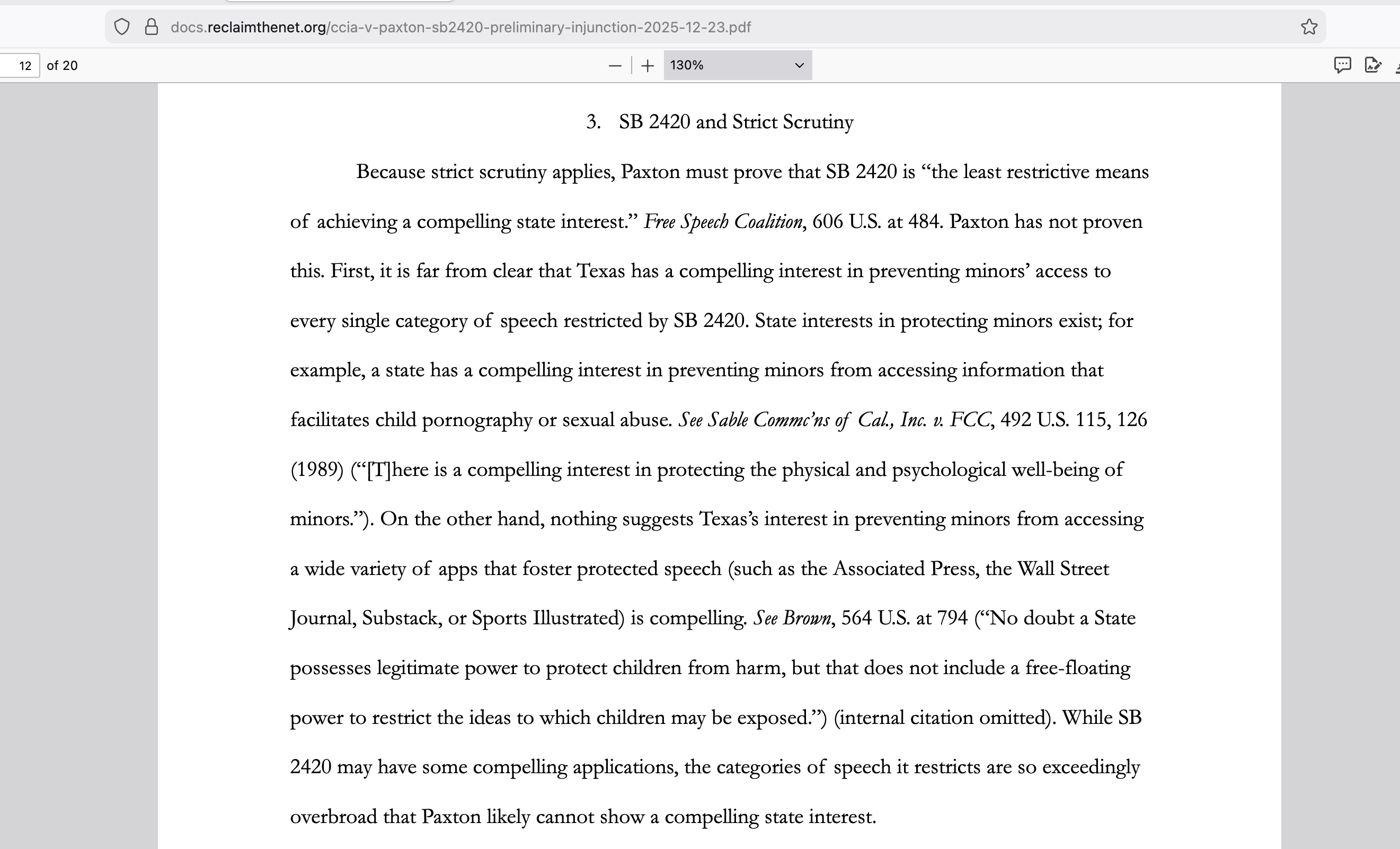This screenshot has height=849, width=1400.
Task: Open the add signature tool
Action: click(x=1373, y=65)
